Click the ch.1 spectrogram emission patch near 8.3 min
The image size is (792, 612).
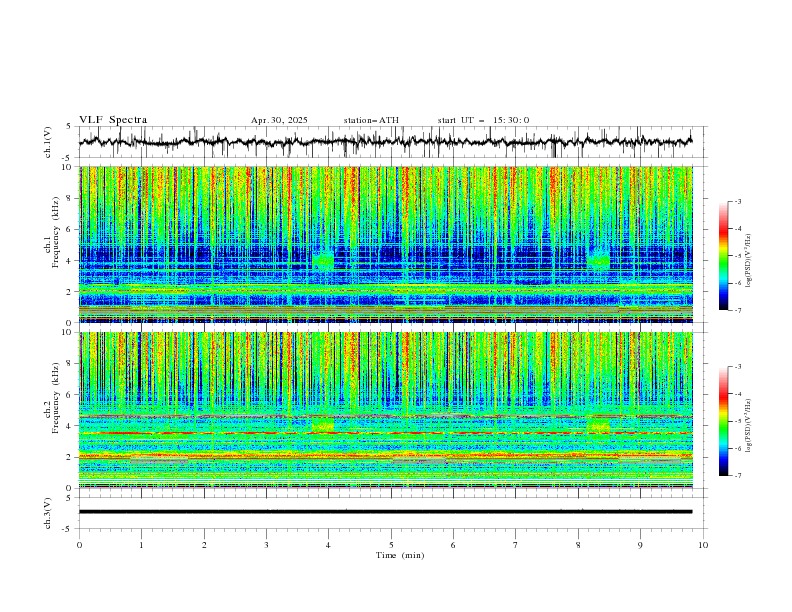[x=599, y=259]
